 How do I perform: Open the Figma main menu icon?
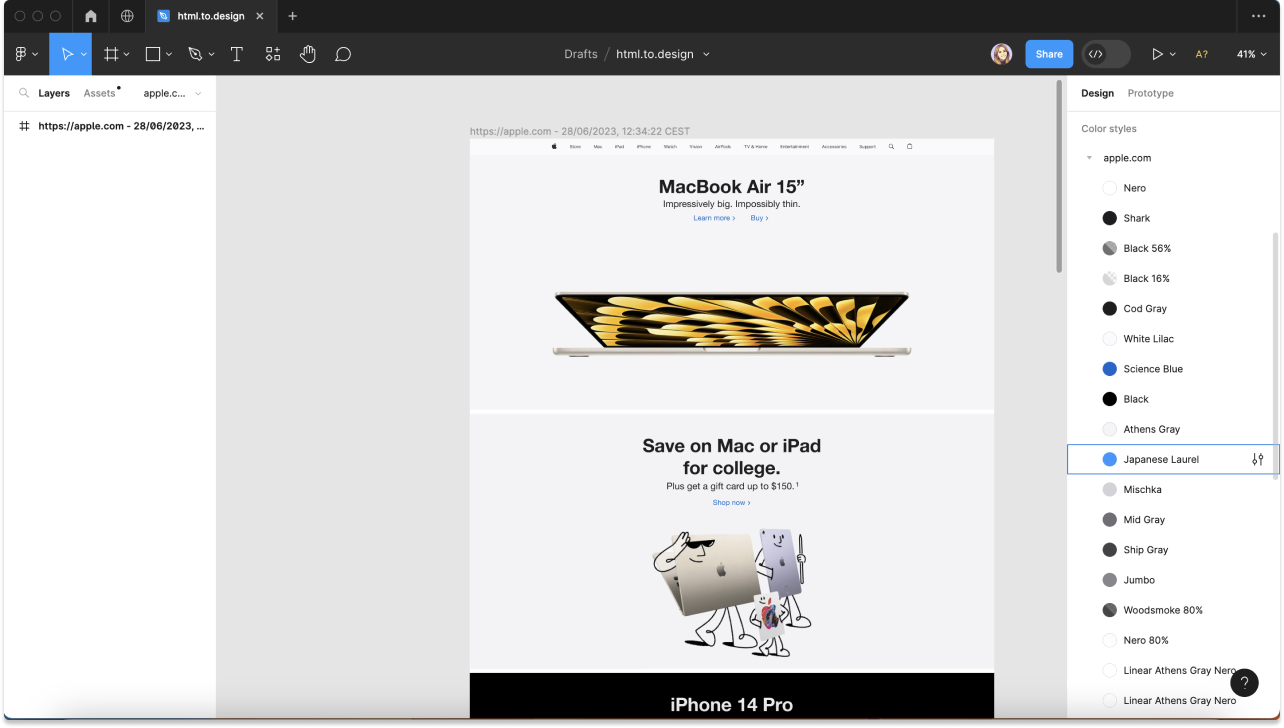pos(21,54)
